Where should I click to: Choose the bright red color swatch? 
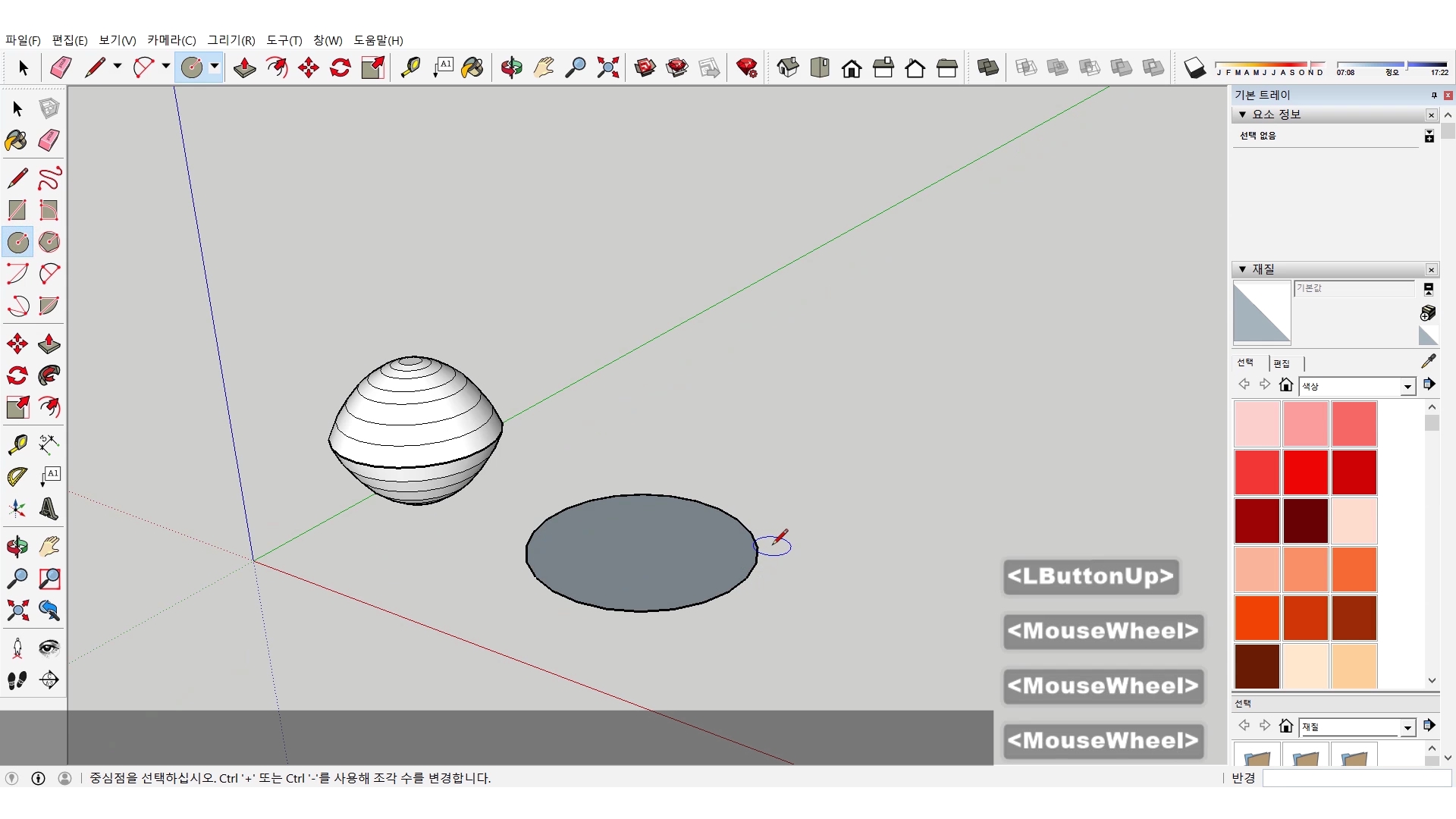(x=1305, y=472)
